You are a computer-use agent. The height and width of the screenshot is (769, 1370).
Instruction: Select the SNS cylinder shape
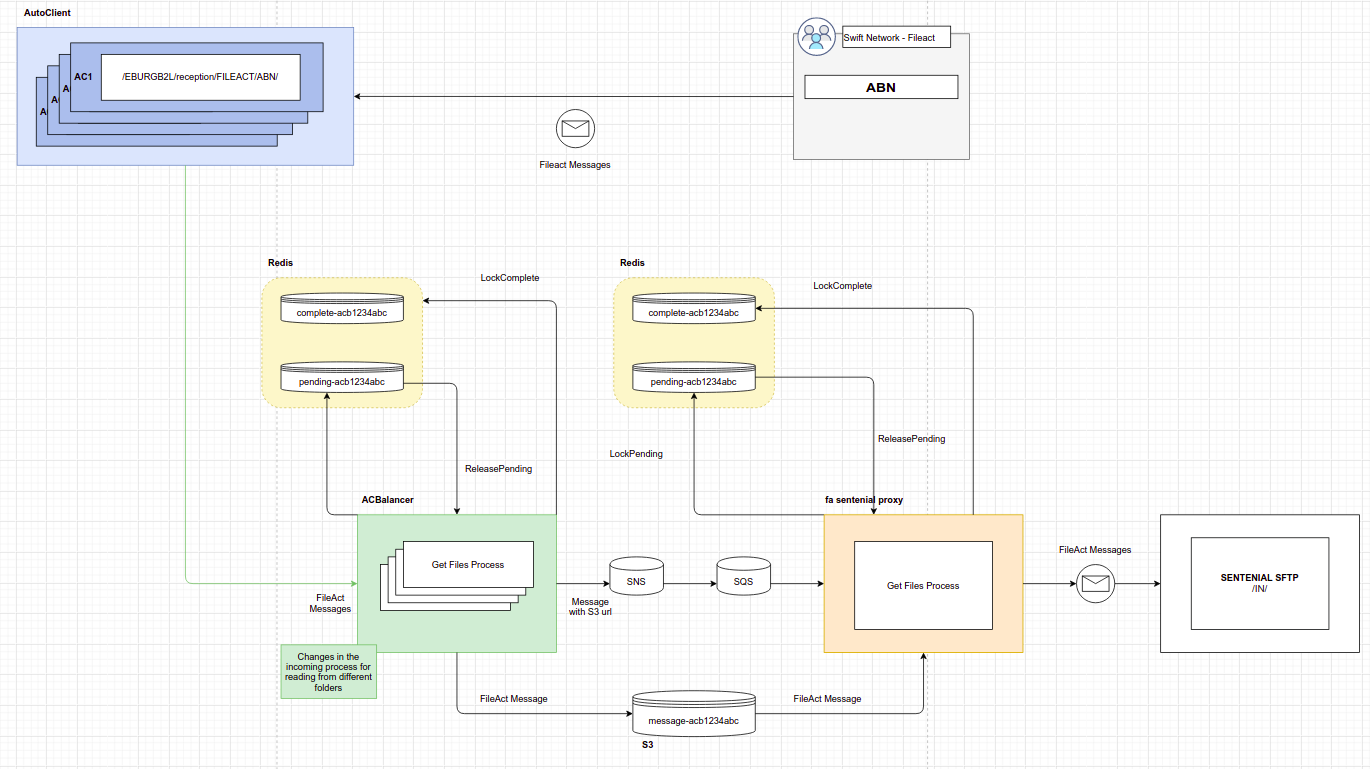(636, 577)
